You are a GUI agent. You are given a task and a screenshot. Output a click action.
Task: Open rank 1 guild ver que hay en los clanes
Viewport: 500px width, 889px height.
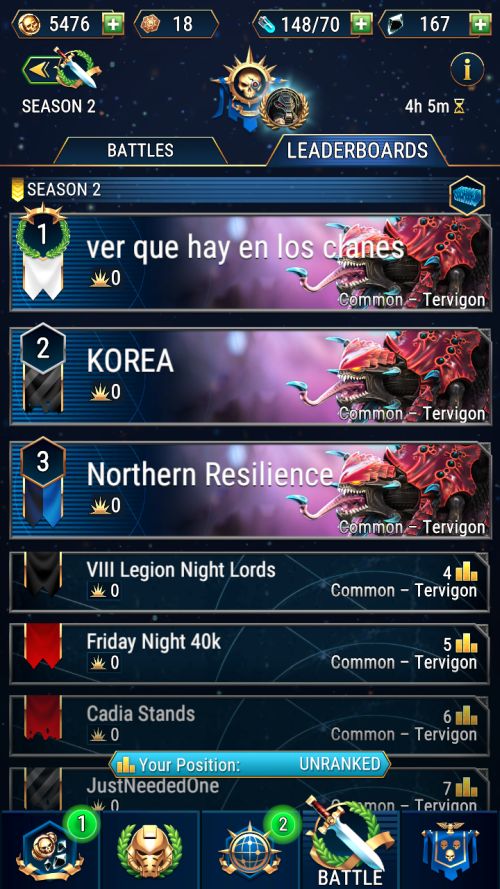coord(250,263)
